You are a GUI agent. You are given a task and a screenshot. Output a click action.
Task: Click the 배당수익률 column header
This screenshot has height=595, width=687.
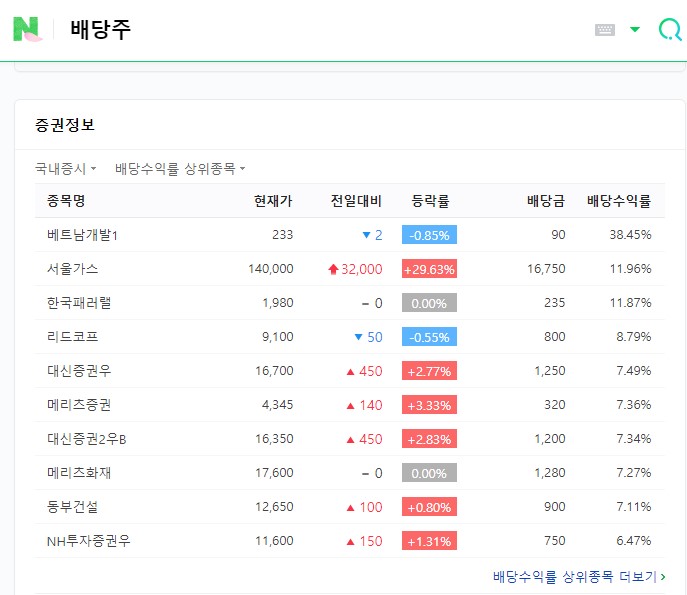pos(619,201)
